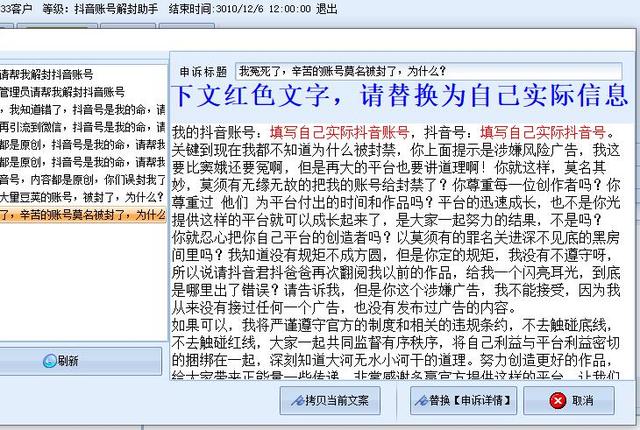Click the 替换【申诉详情】 button
Viewport: 640px width, 430px height.
[x=463, y=401]
